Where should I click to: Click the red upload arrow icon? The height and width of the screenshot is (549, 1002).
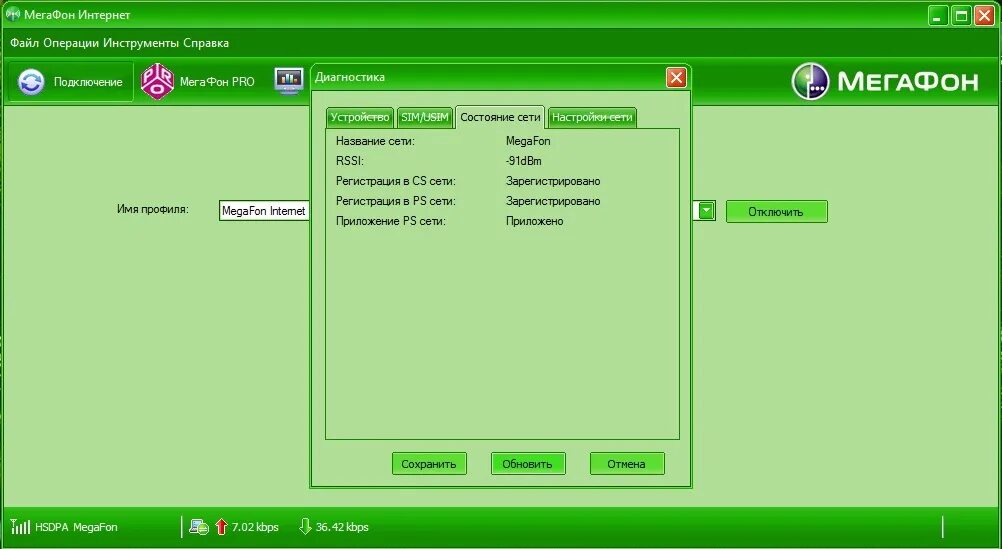pyautogui.click(x=221, y=527)
